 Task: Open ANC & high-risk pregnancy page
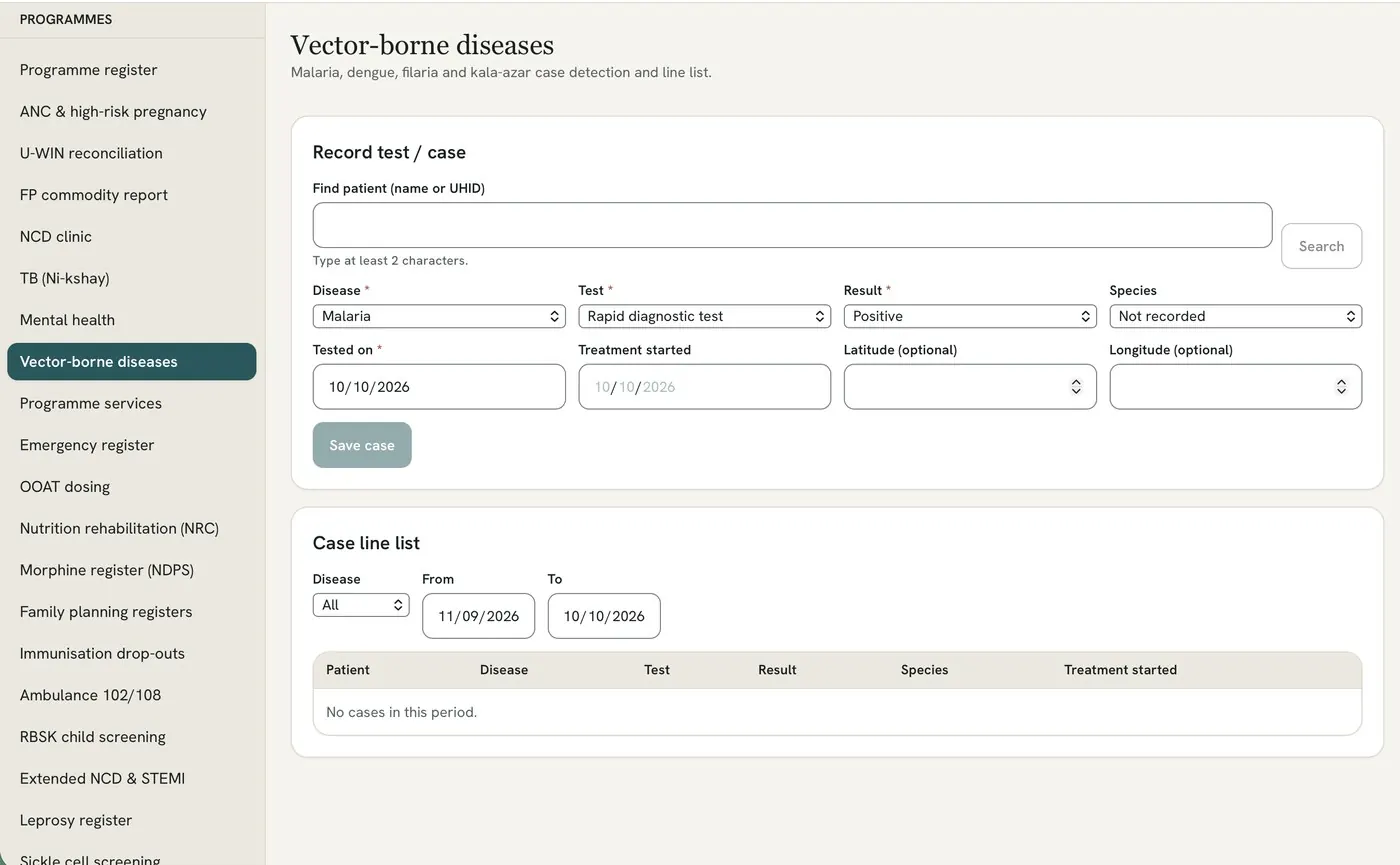tap(131, 112)
